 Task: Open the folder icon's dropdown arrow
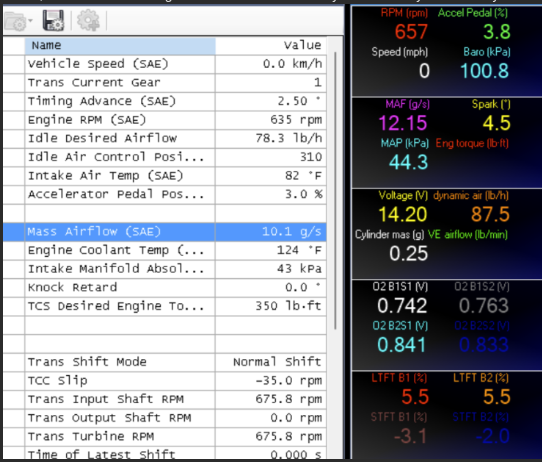point(30,21)
